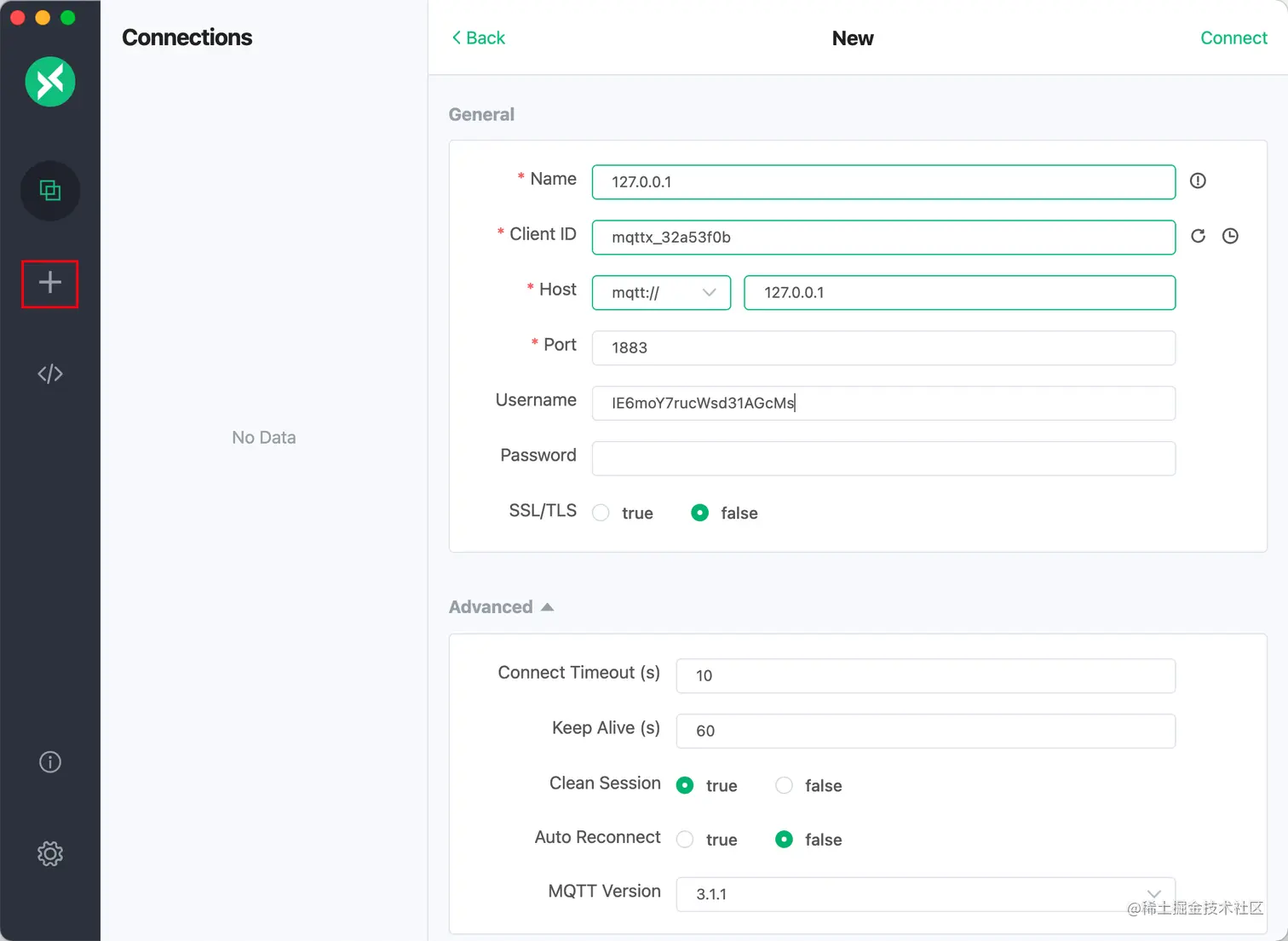The width and height of the screenshot is (1288, 941).
Task: Collapse the Advanced section
Action: [x=501, y=607]
